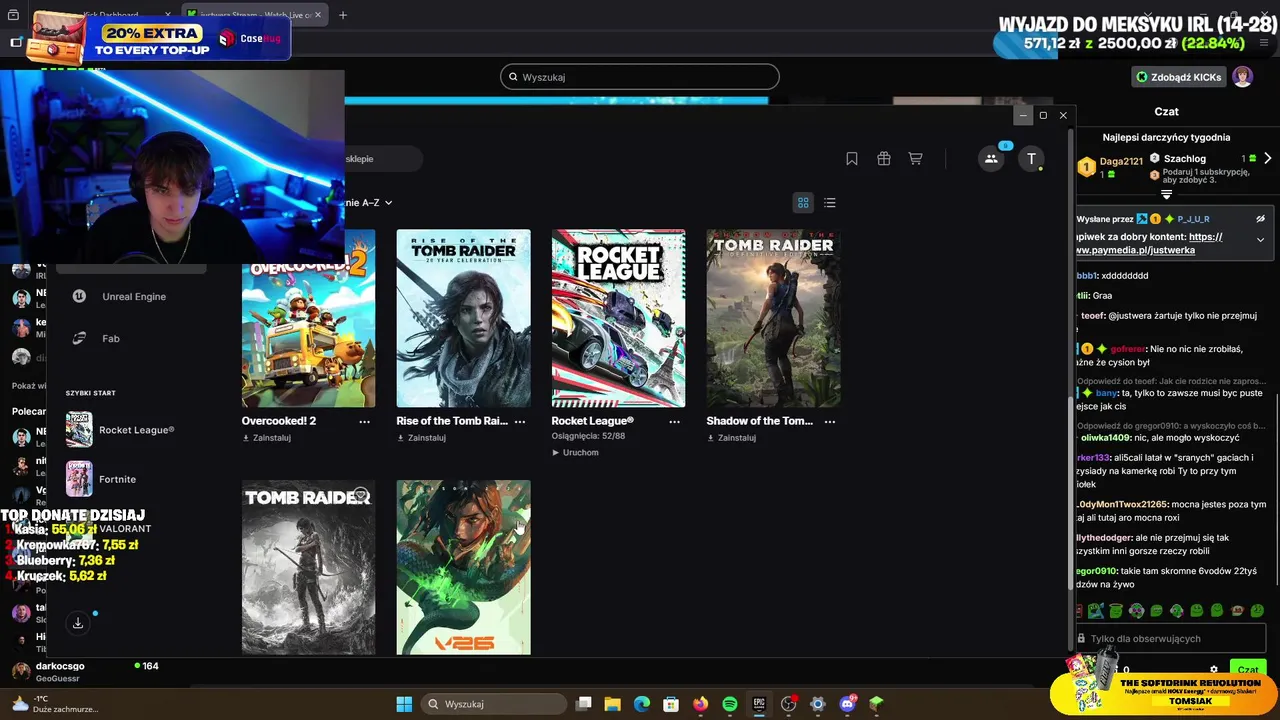Hide the pinned chat message
The width and height of the screenshot is (1280, 720).
point(1260,218)
